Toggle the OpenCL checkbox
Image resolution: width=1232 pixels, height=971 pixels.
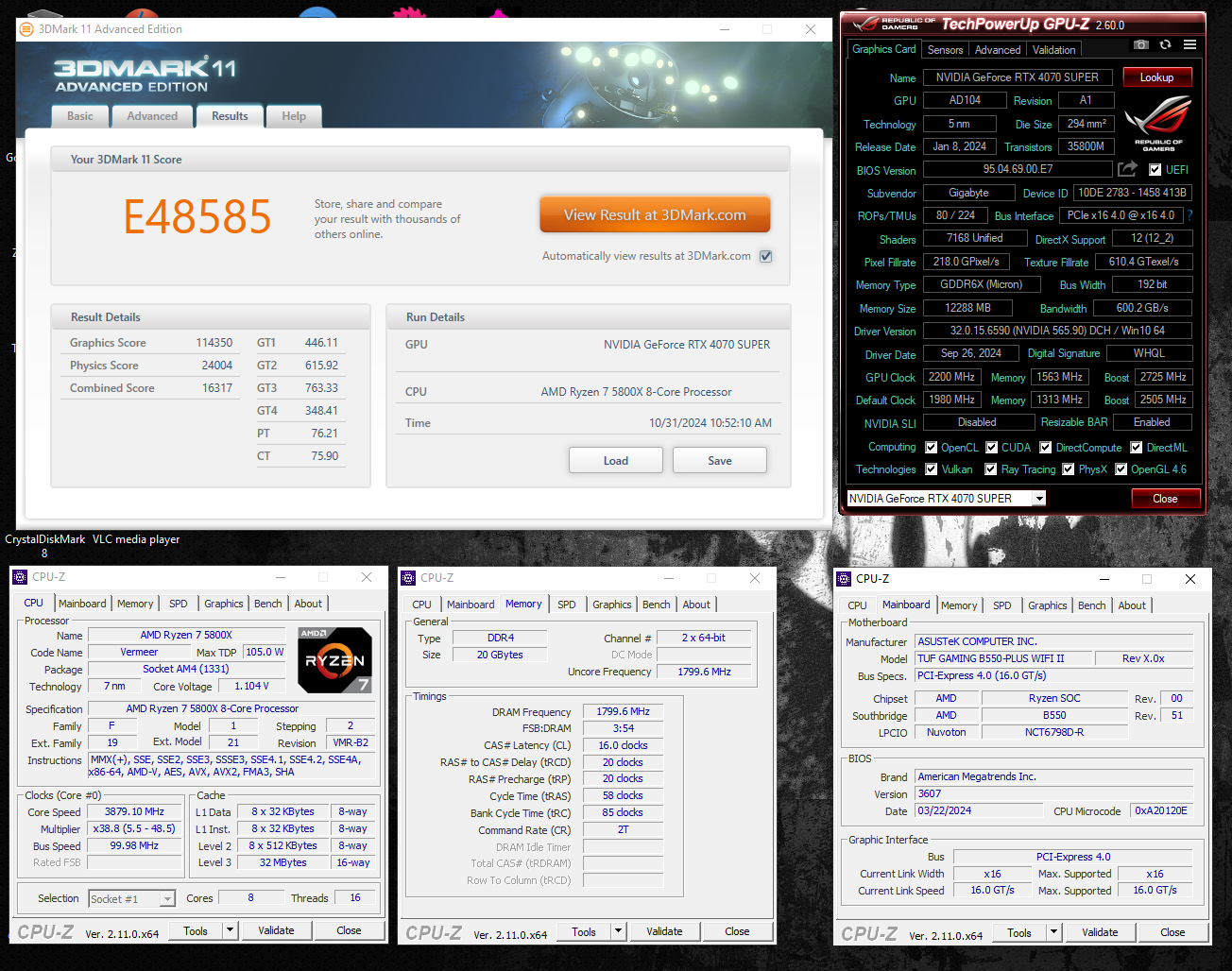pos(932,448)
